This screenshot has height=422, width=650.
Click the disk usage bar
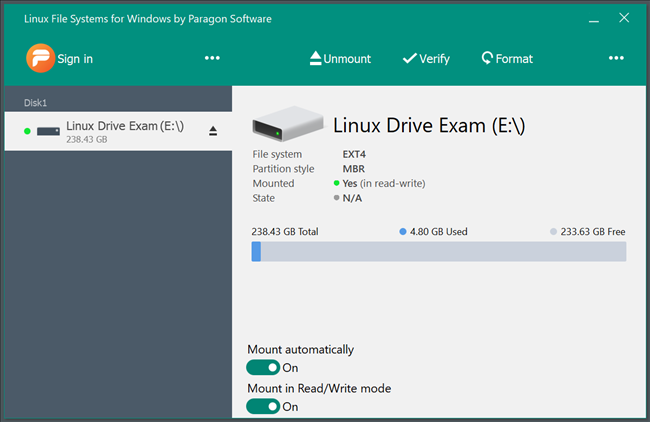click(438, 251)
